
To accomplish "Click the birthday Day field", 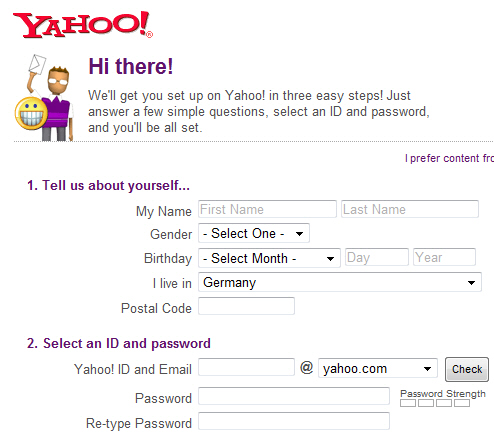I will click(377, 257).
